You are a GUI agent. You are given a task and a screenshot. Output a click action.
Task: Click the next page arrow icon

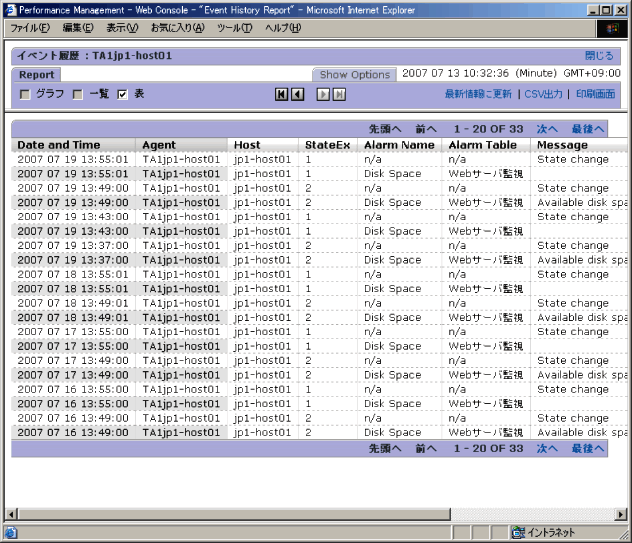[323, 94]
